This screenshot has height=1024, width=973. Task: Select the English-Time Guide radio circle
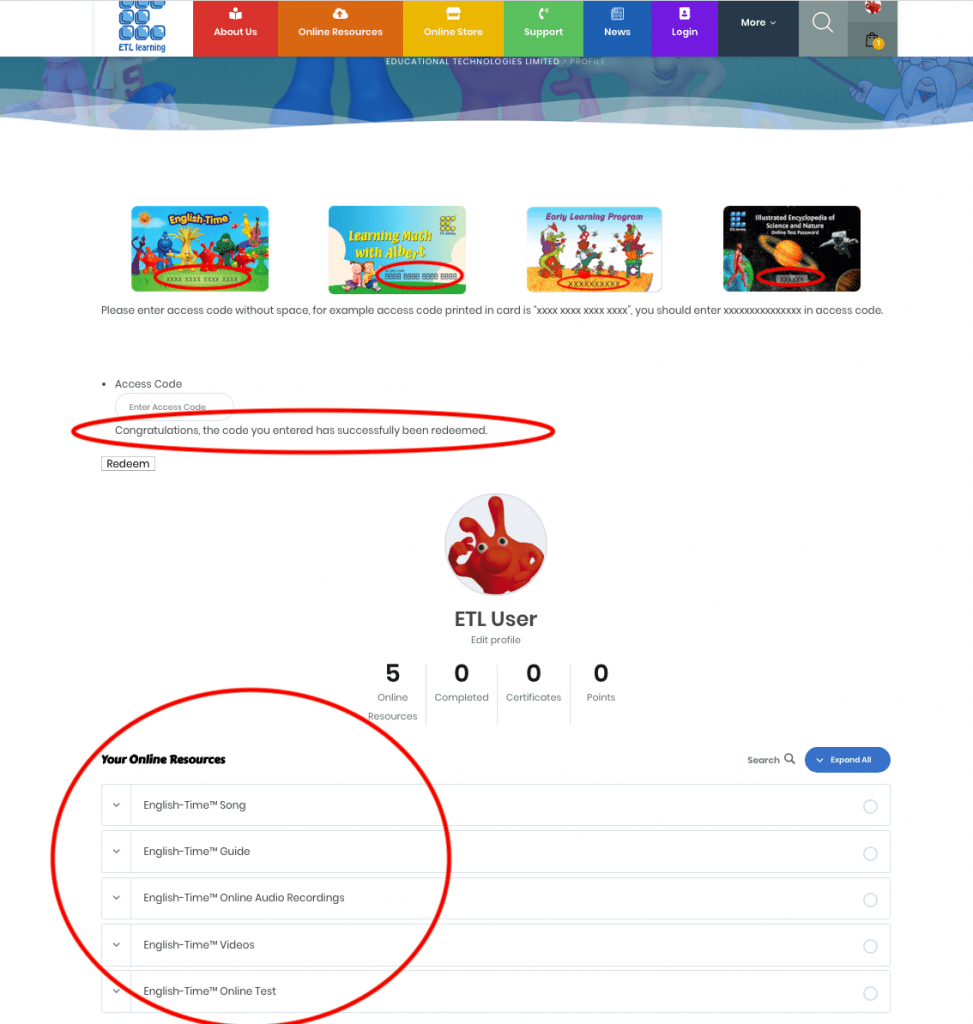coord(870,854)
